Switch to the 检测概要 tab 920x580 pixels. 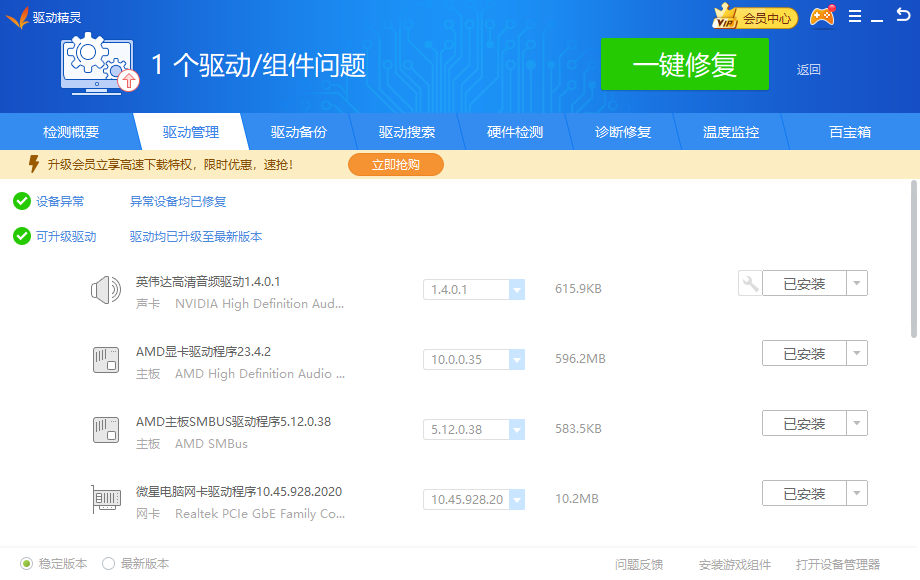(71, 132)
